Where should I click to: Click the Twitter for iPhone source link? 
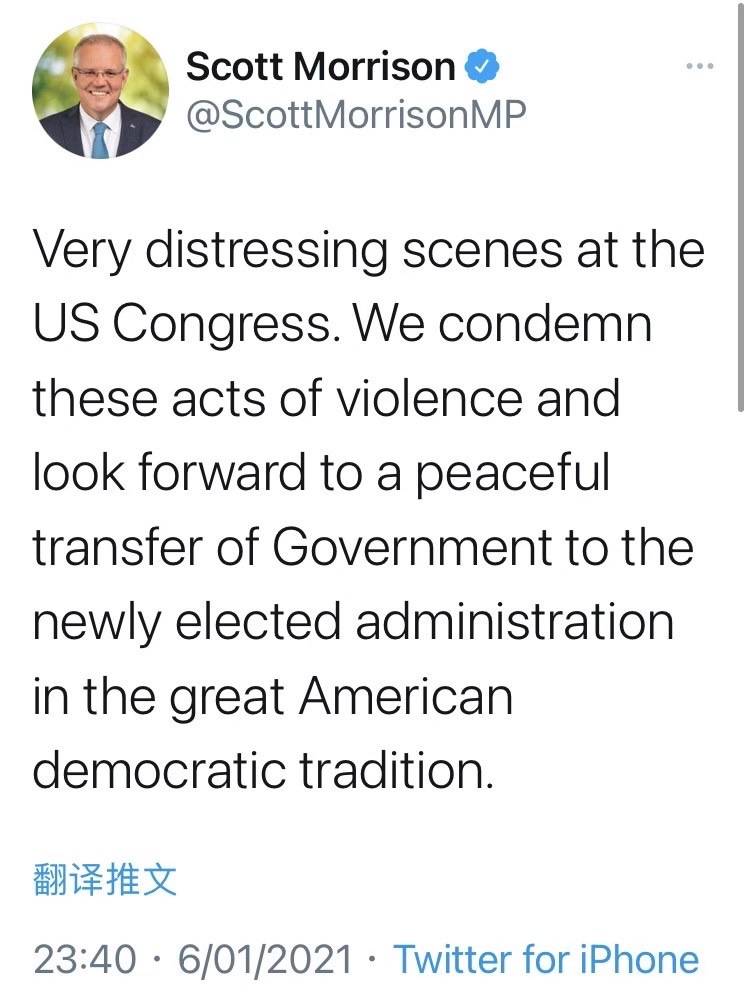click(546, 959)
